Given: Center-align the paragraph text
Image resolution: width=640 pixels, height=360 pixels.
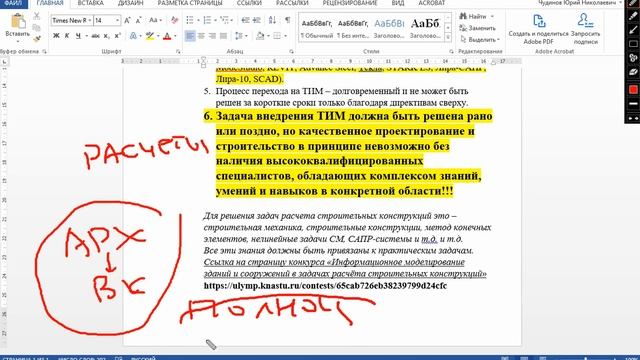Looking at the screenshot, I should pyautogui.click(x=201, y=36).
